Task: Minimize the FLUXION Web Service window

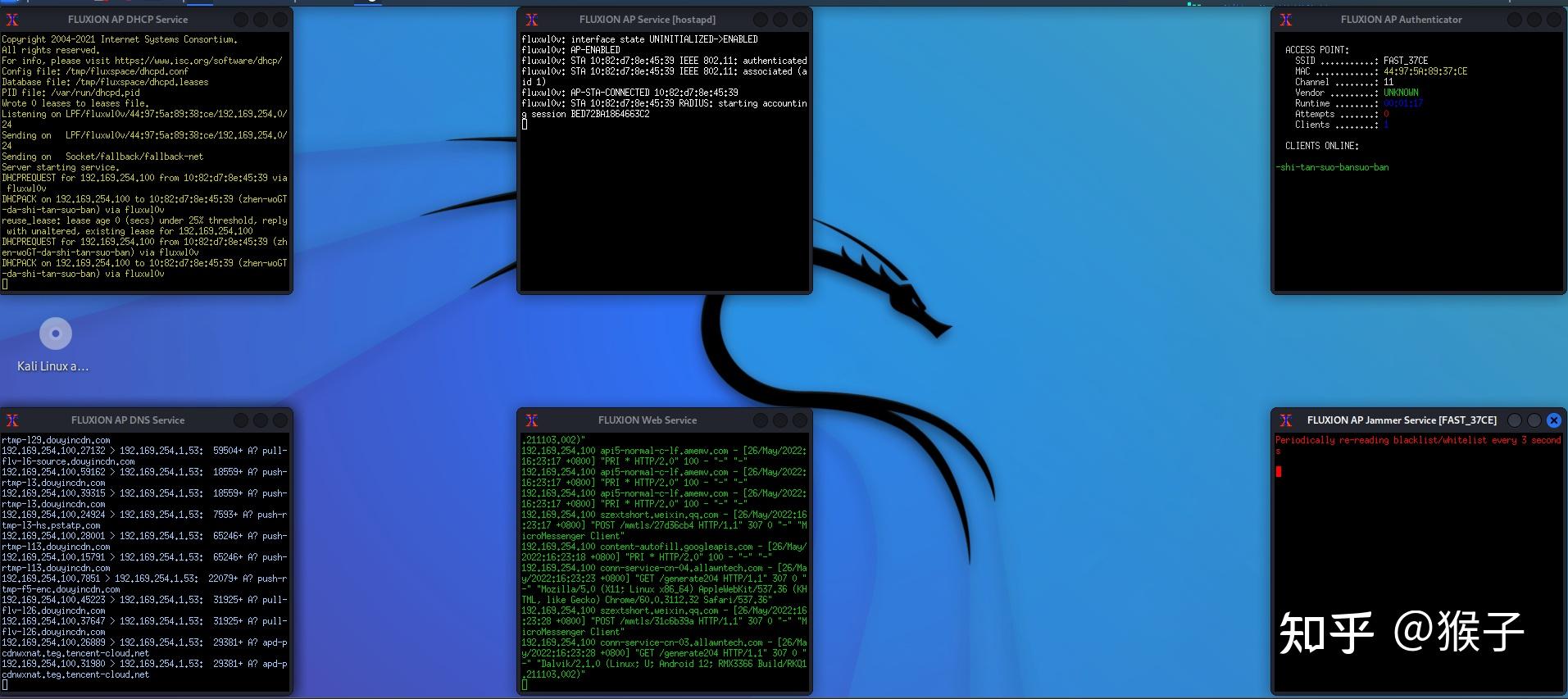Action: coord(761,420)
